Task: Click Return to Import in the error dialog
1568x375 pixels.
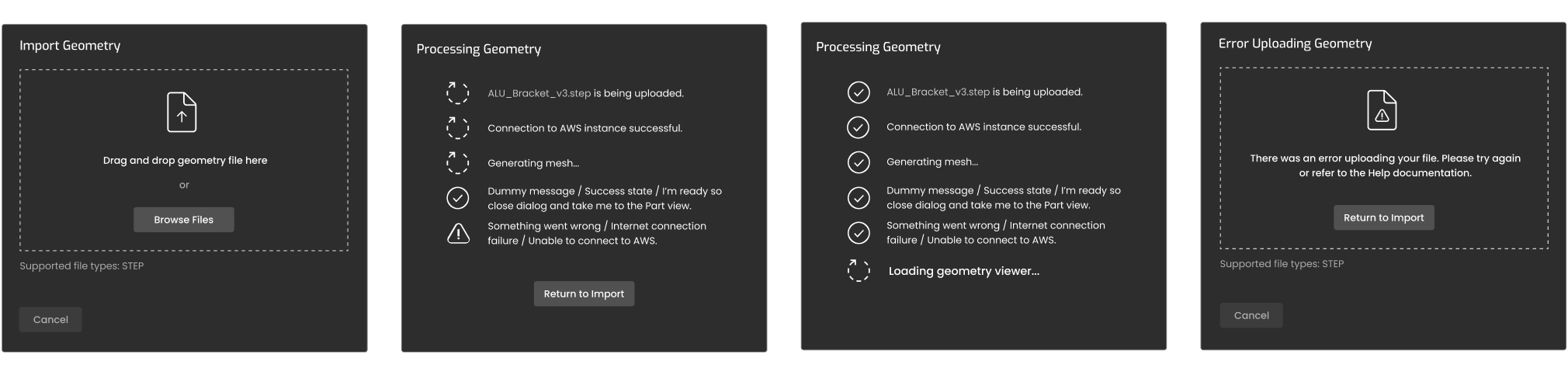Action: tap(1383, 217)
